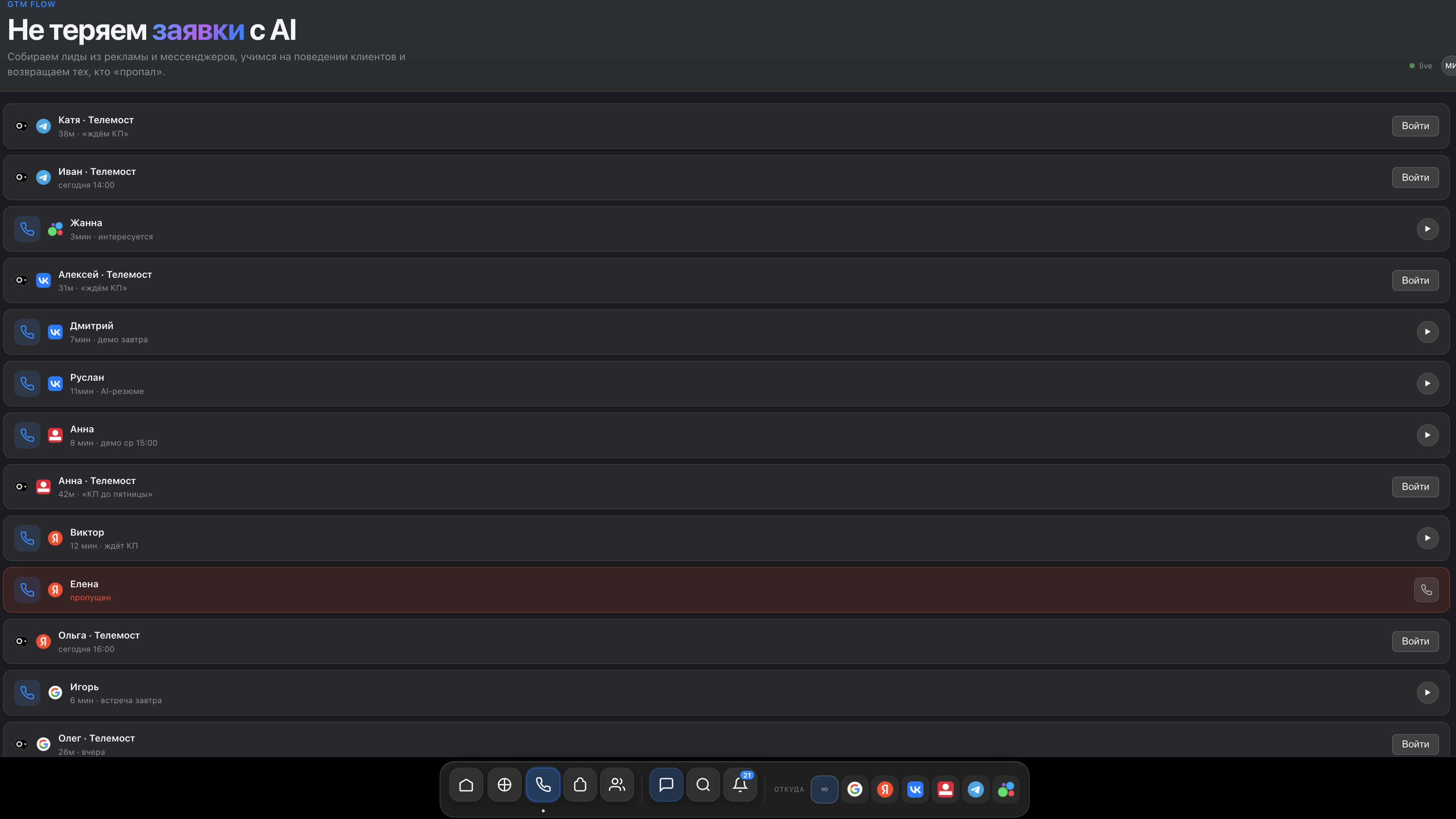Open the people contacts section in dock
Screen dimensions: 1456x819
point(617,785)
